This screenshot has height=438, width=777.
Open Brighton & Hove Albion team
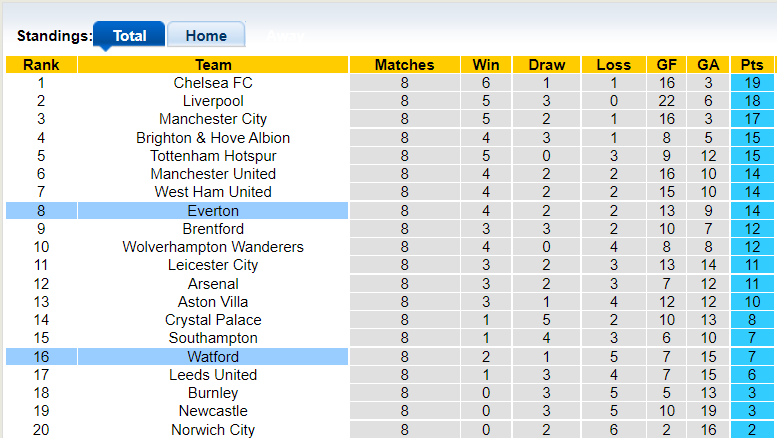[x=213, y=138]
